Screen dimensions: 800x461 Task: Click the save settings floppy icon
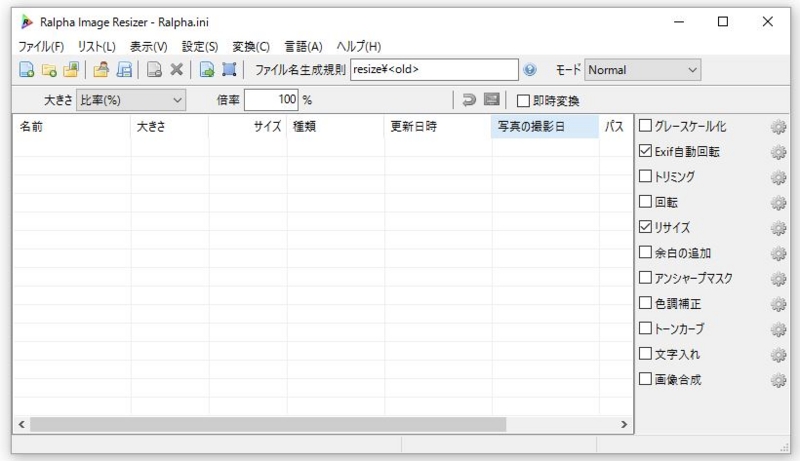click(x=124, y=69)
